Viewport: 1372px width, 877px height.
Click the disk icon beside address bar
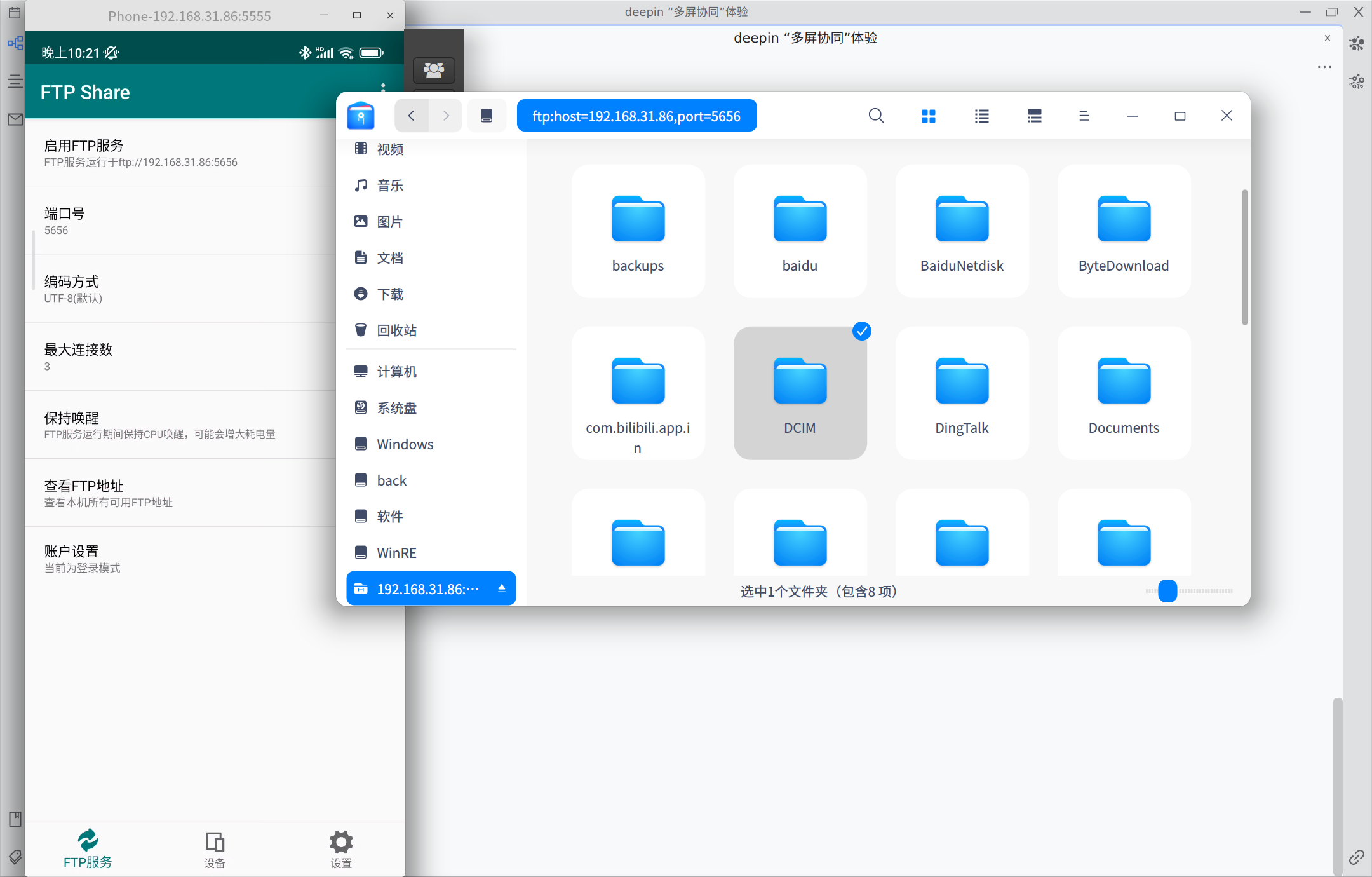487,116
